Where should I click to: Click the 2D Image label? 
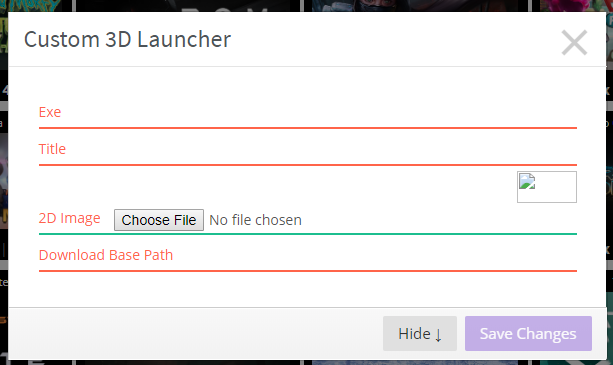[70, 218]
